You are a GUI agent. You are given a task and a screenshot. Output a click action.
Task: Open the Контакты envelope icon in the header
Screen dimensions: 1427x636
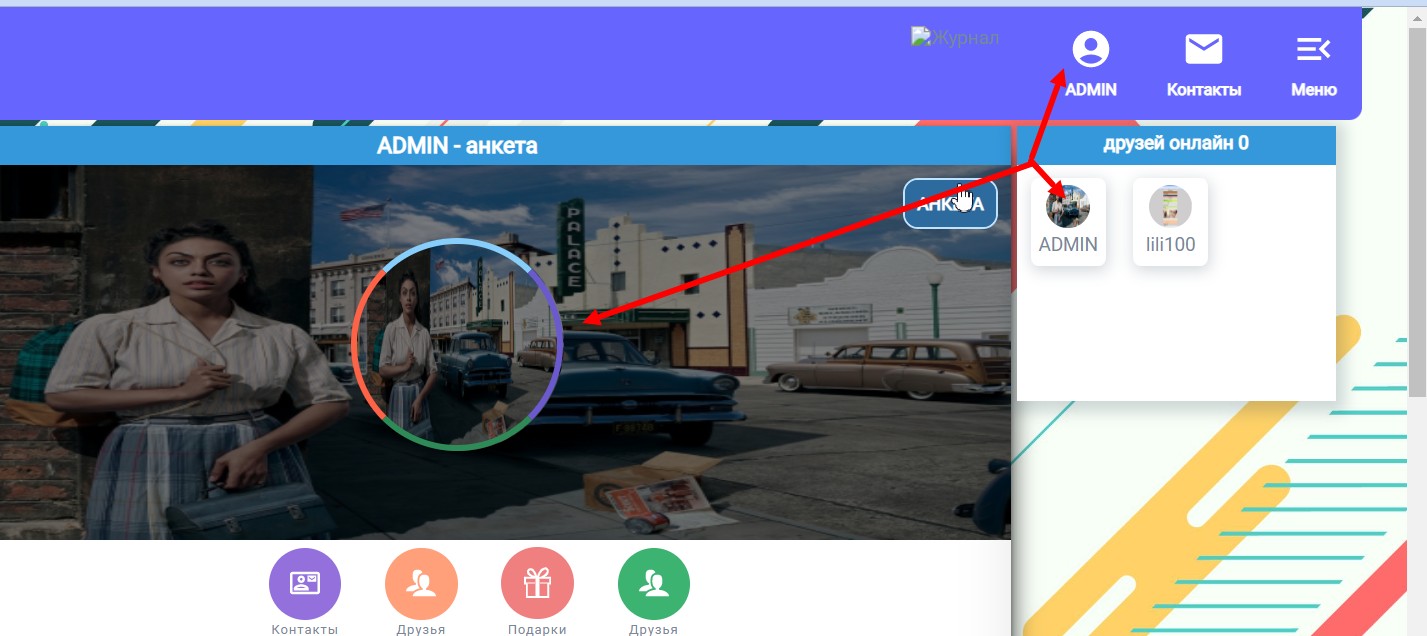tap(1204, 49)
